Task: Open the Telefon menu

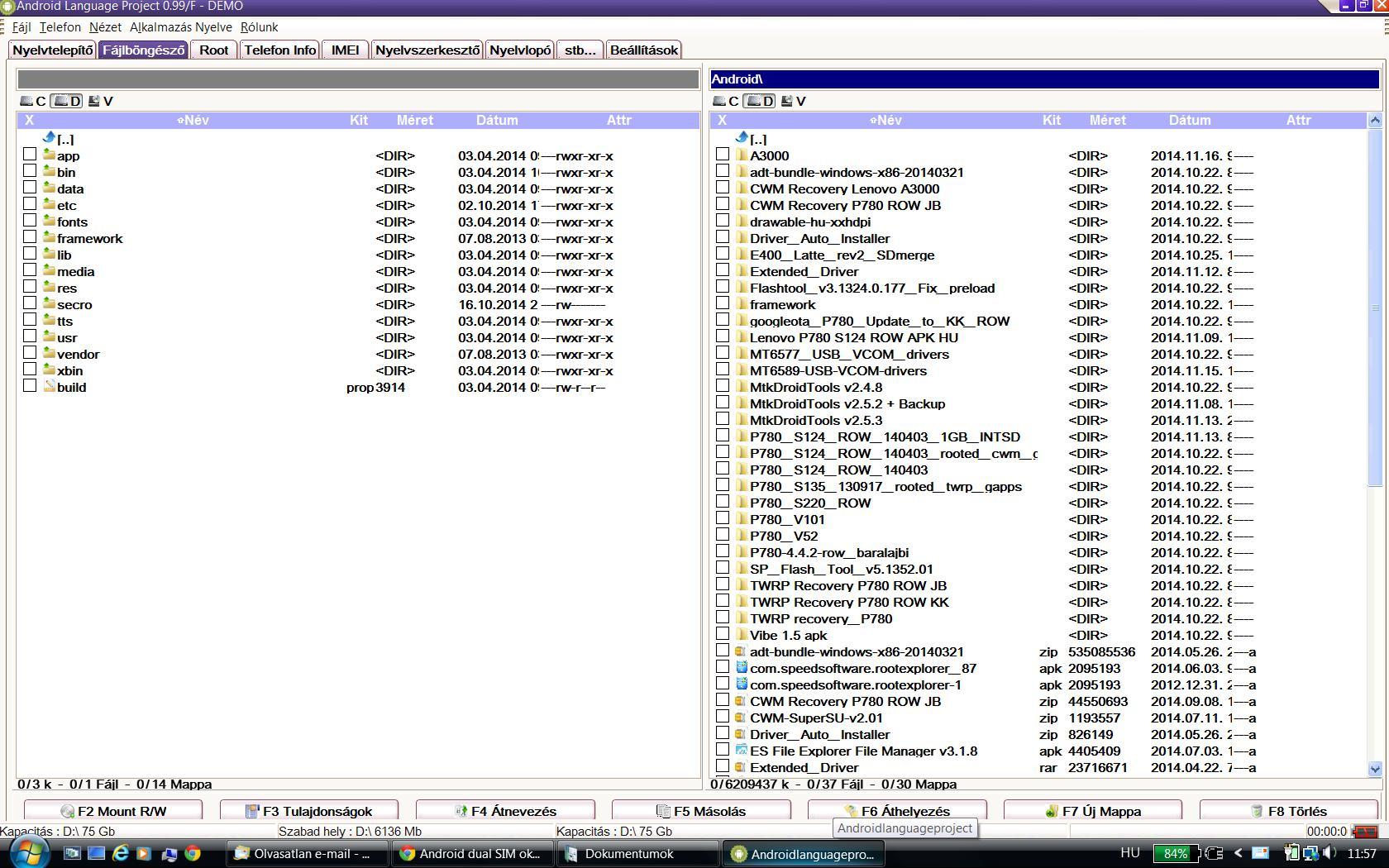Action: point(60,27)
